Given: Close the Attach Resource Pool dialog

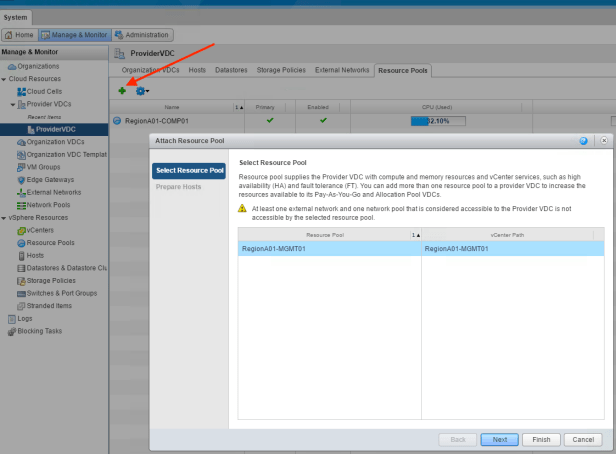Looking at the screenshot, I should click(x=603, y=142).
